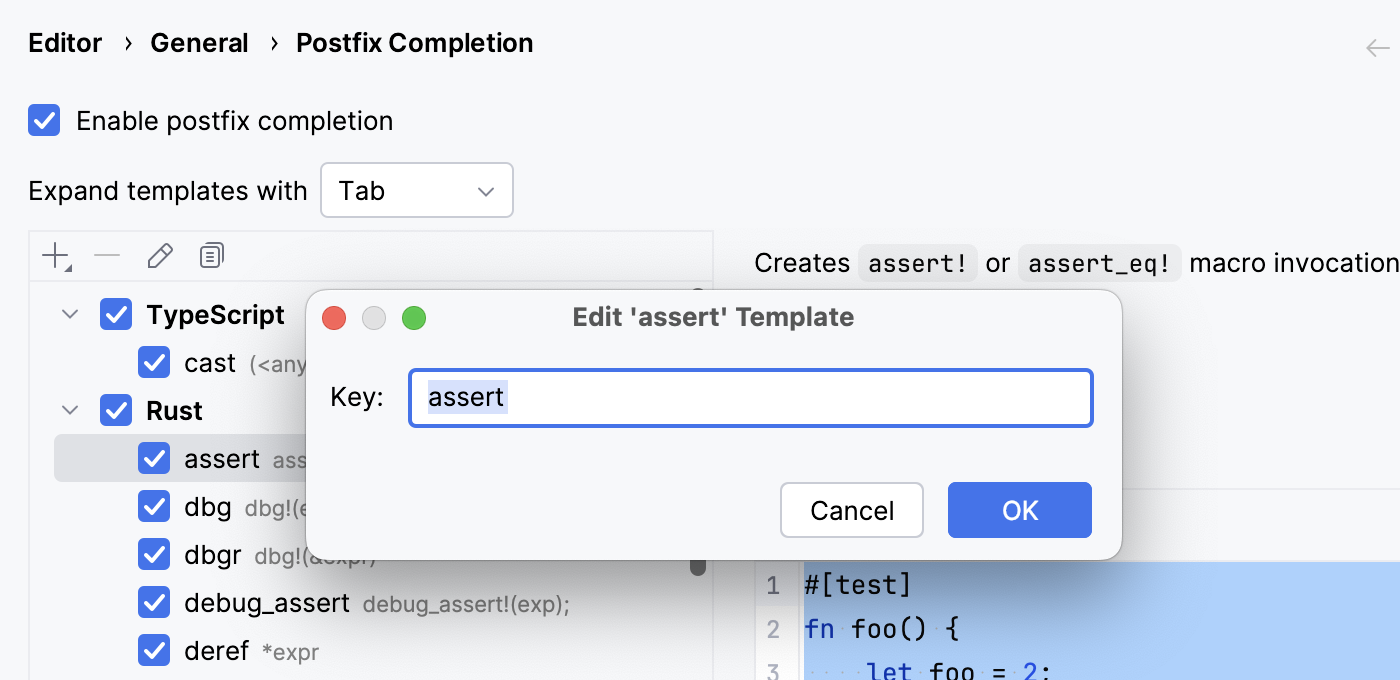The height and width of the screenshot is (680, 1400).
Task: Click the back navigation arrow
Action: pyautogui.click(x=1377, y=47)
